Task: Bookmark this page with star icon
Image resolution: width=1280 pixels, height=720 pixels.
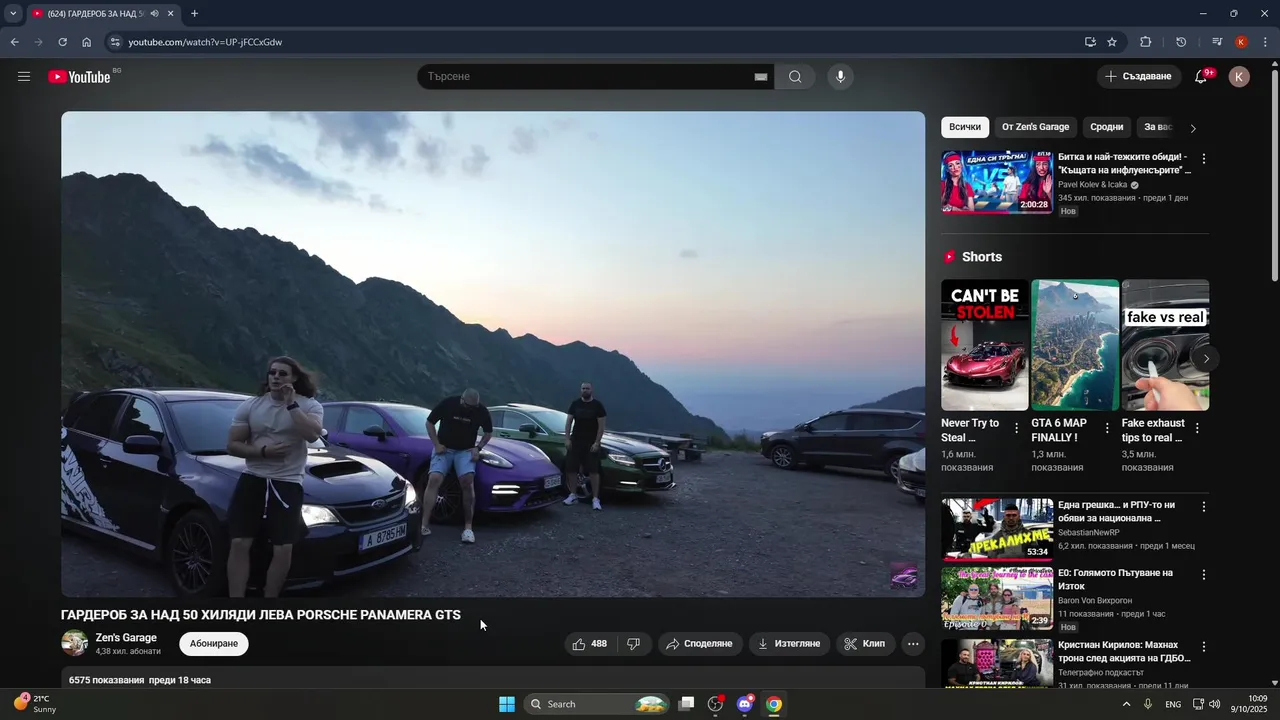Action: pos(1112,42)
